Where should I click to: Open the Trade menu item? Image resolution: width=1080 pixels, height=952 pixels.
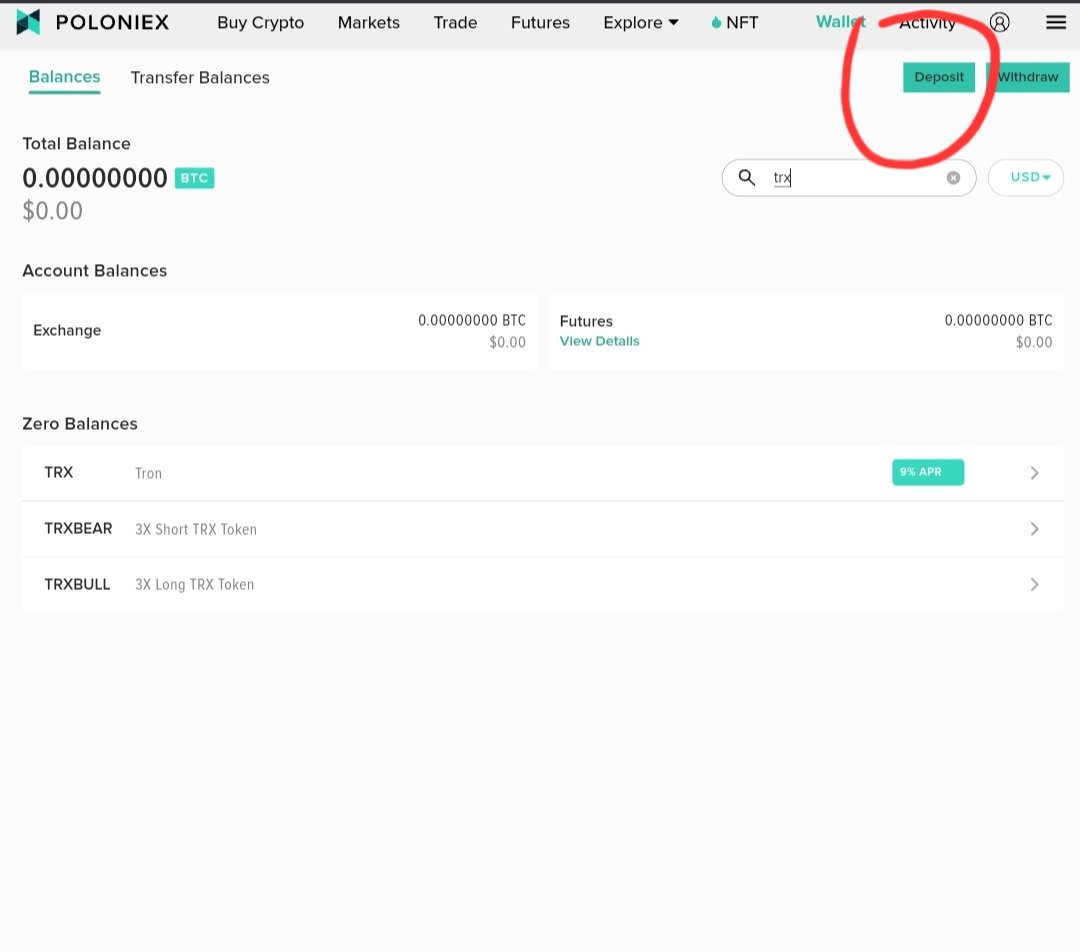455,23
